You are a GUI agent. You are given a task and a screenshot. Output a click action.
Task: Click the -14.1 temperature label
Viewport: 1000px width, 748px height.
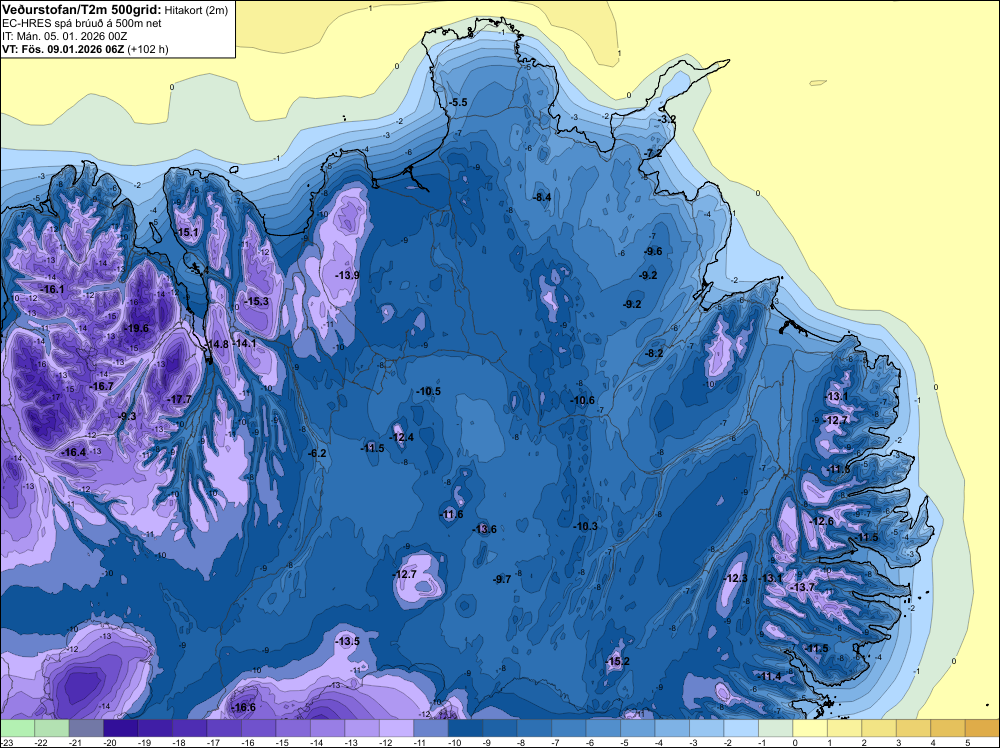(244, 343)
